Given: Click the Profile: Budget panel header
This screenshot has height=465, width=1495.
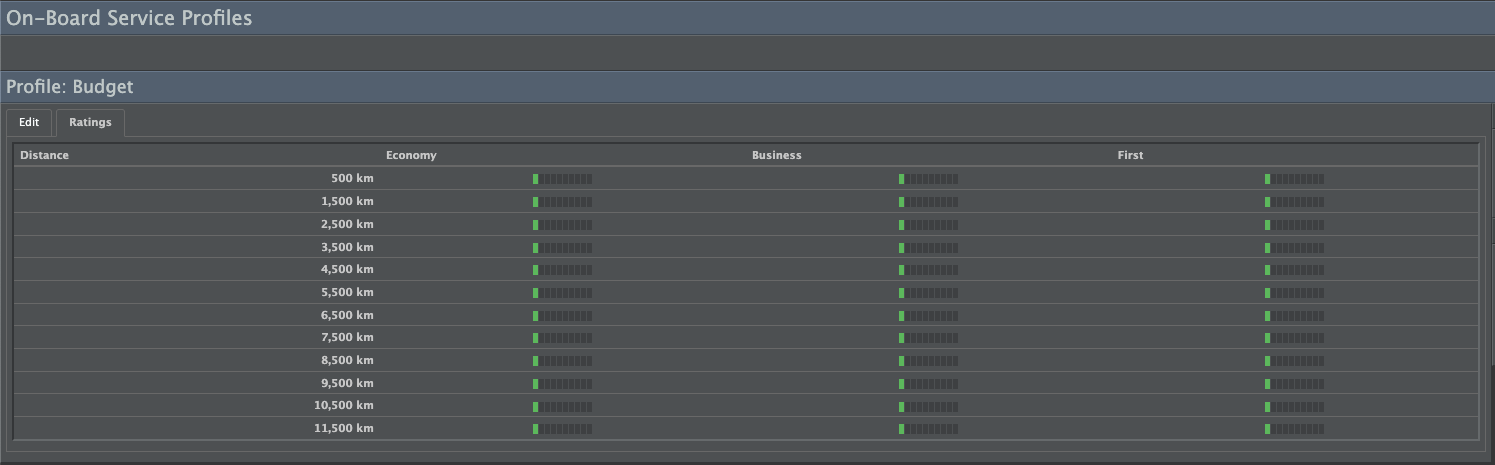Looking at the screenshot, I should (x=70, y=87).
